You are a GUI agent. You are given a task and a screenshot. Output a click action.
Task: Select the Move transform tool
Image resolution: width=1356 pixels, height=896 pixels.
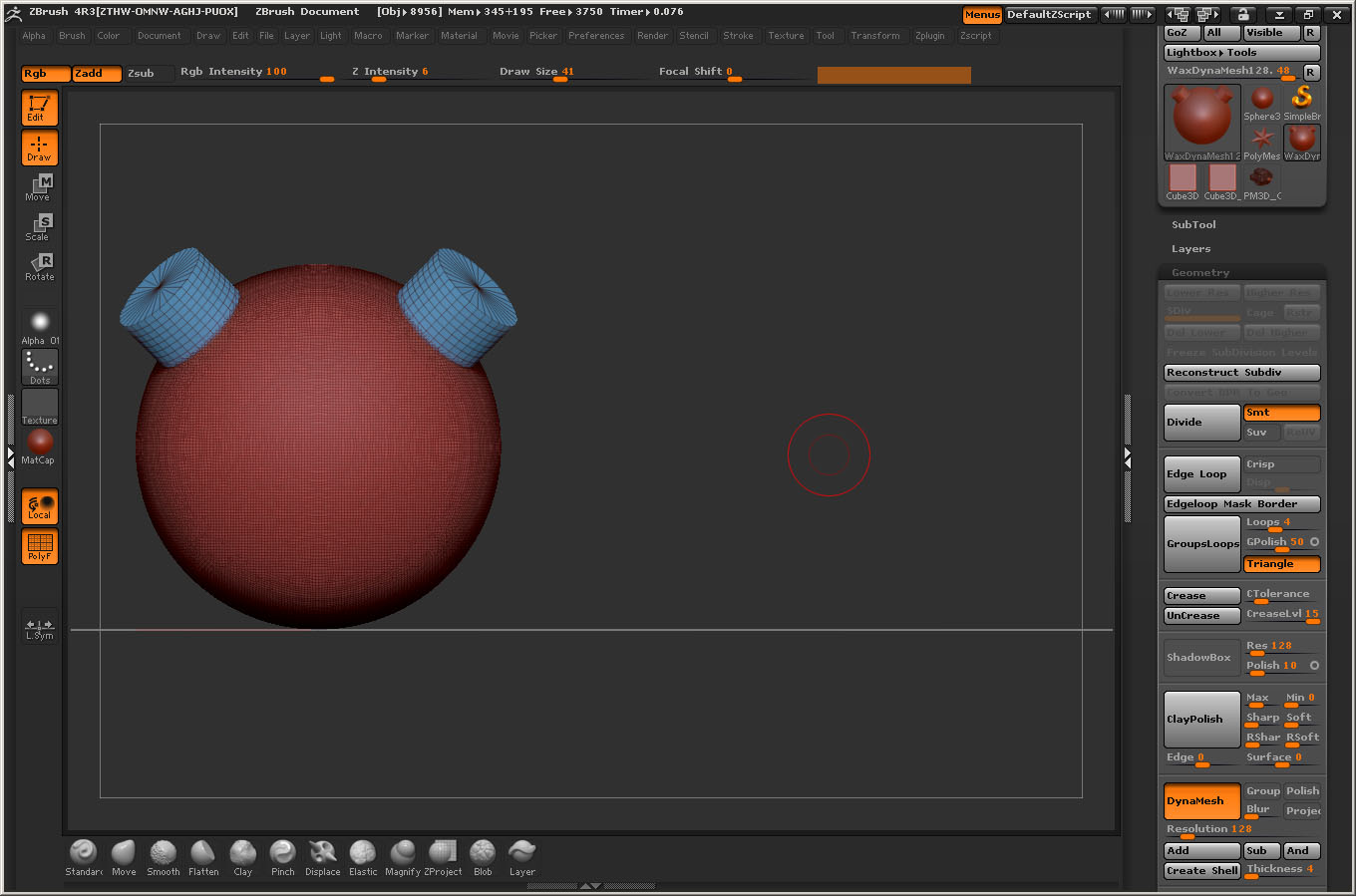click(40, 187)
